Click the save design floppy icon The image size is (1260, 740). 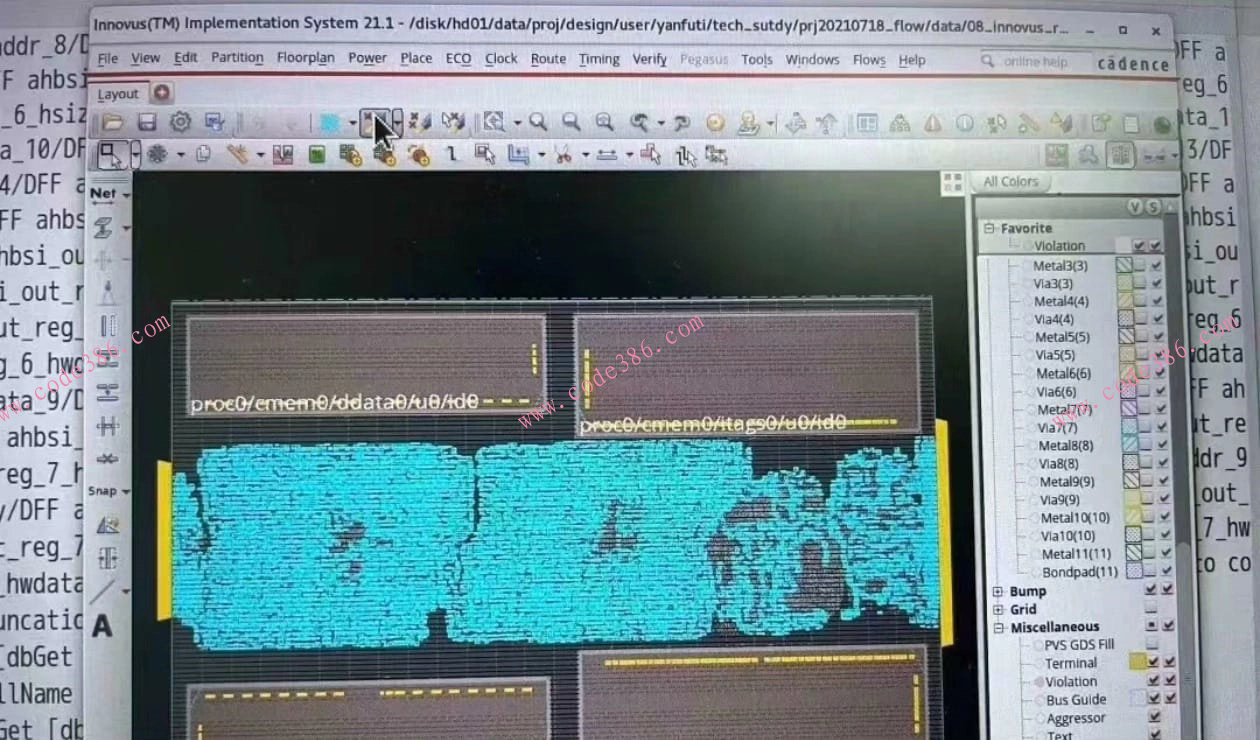tap(146, 122)
